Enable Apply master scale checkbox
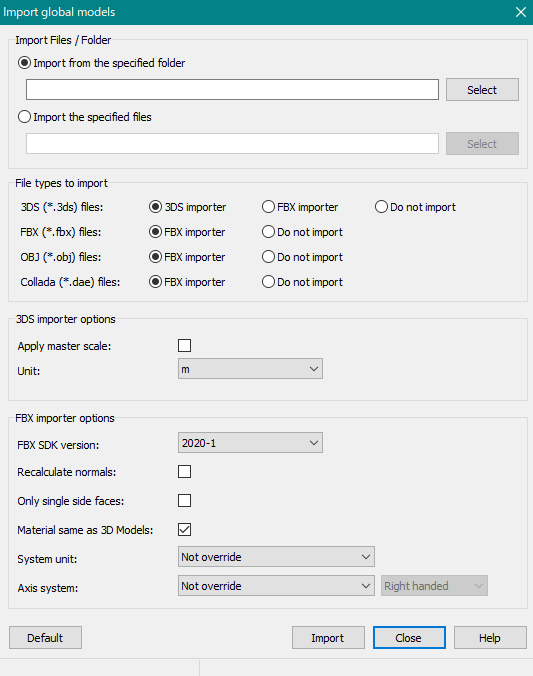 tap(185, 345)
